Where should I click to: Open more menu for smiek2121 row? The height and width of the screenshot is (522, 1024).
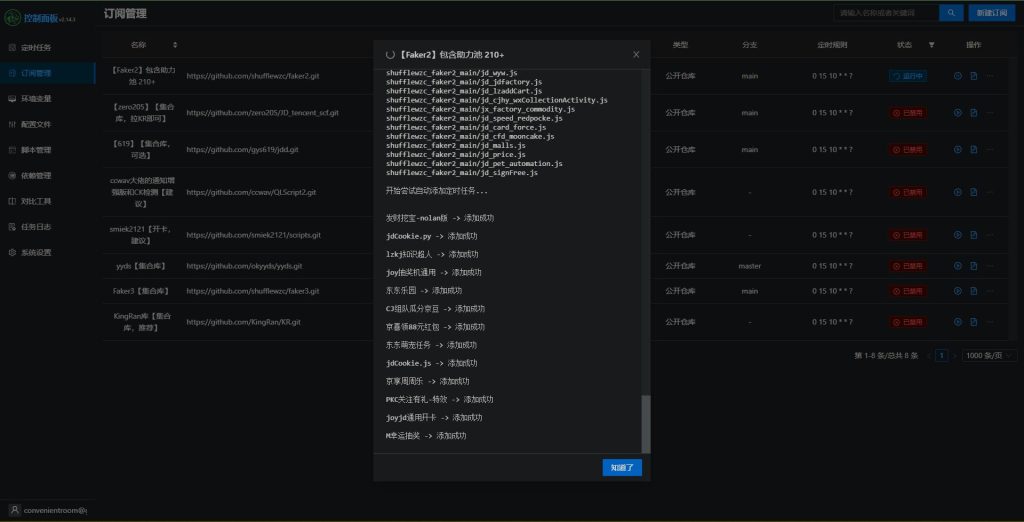tap(990, 235)
